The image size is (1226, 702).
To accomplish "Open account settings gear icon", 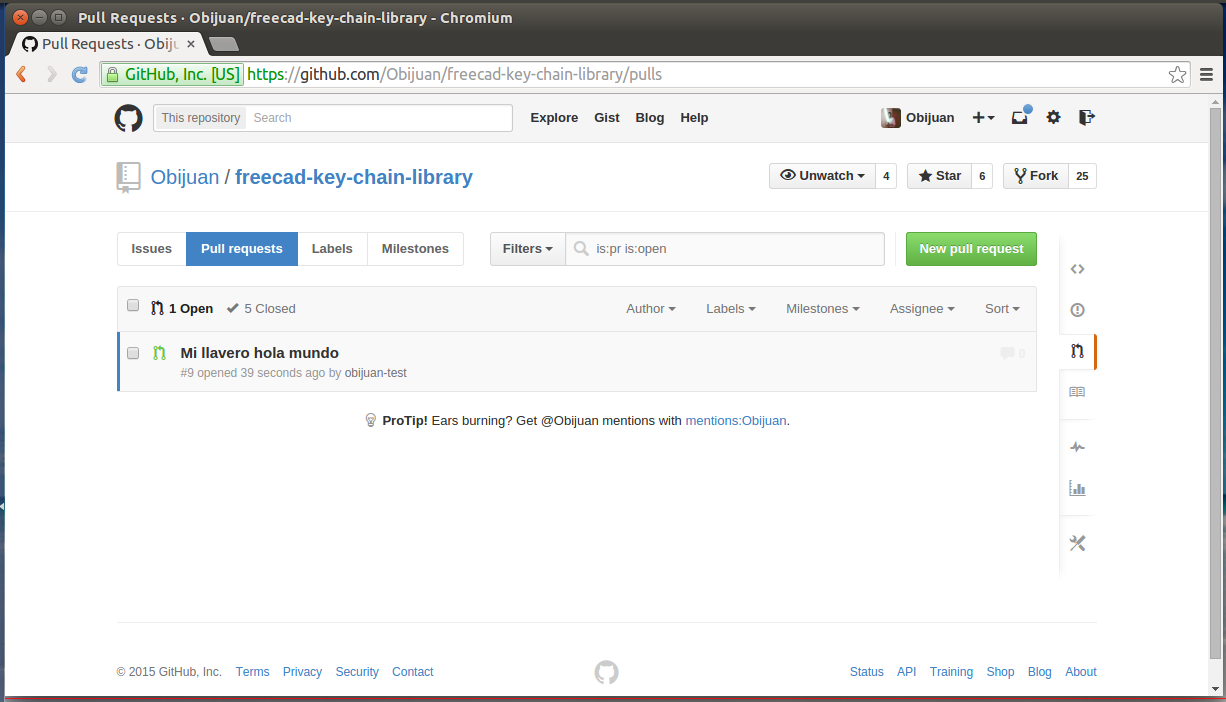I will pyautogui.click(x=1053, y=117).
